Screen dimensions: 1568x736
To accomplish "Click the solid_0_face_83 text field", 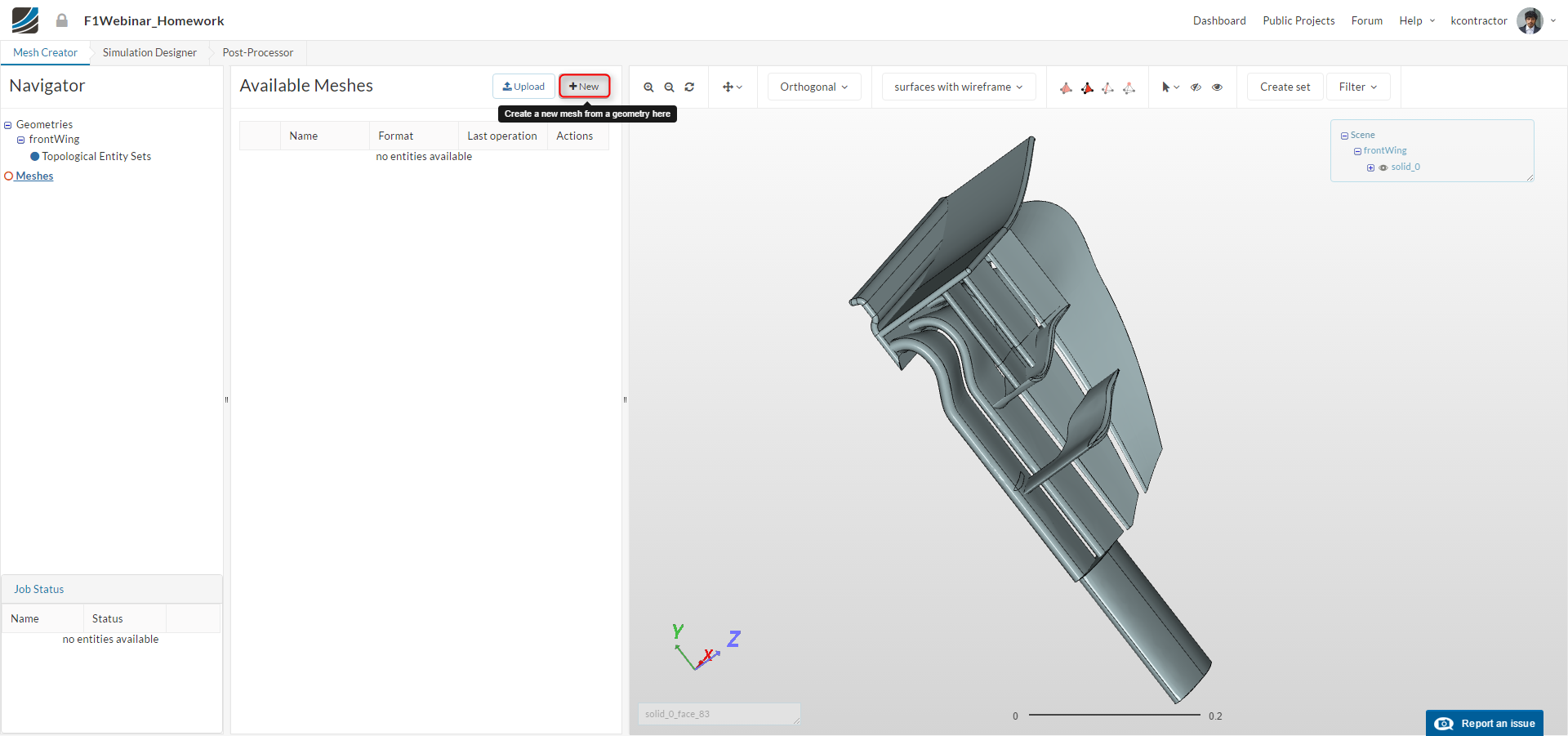I will [718, 714].
